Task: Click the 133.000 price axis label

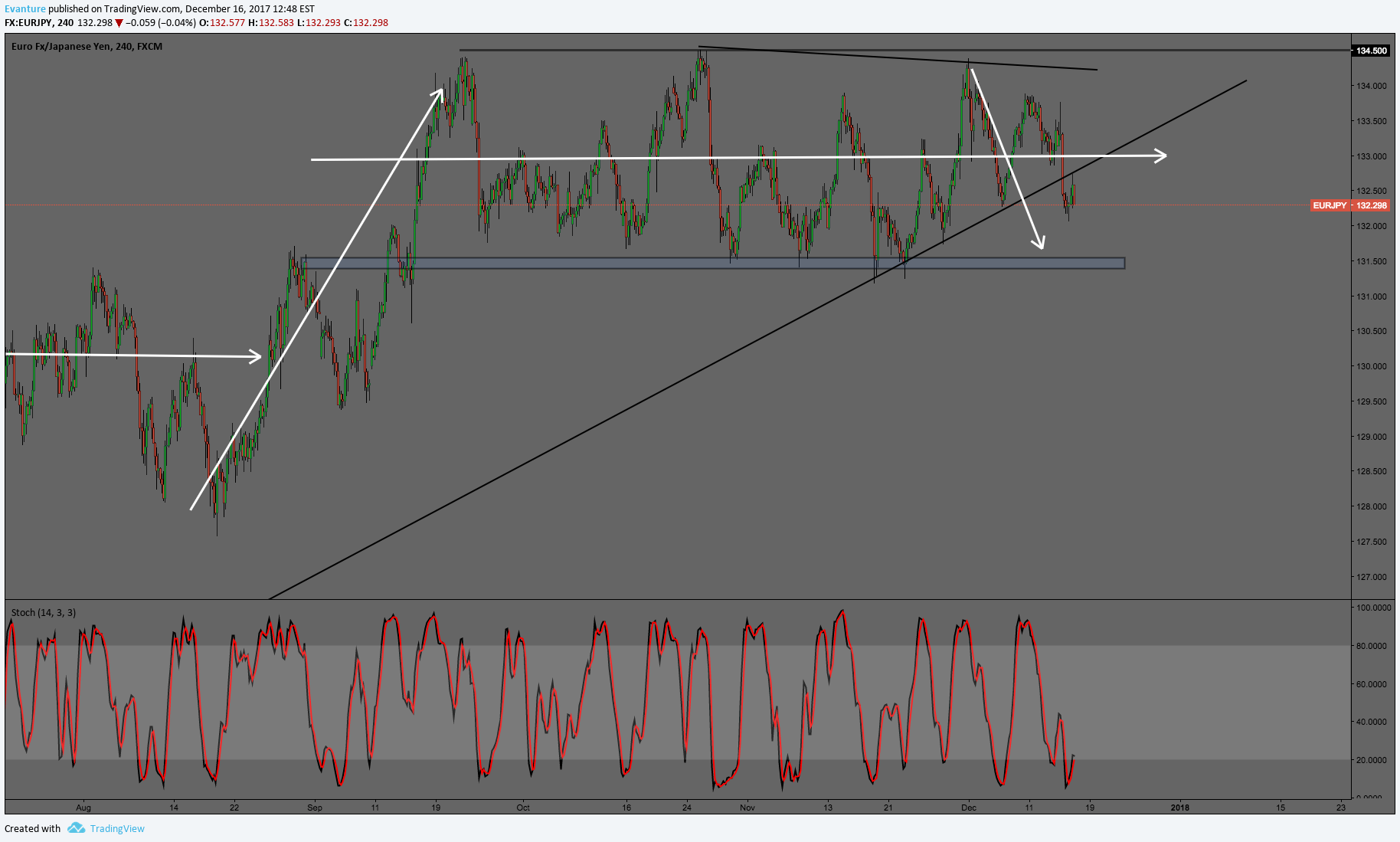Action: pos(1372,156)
